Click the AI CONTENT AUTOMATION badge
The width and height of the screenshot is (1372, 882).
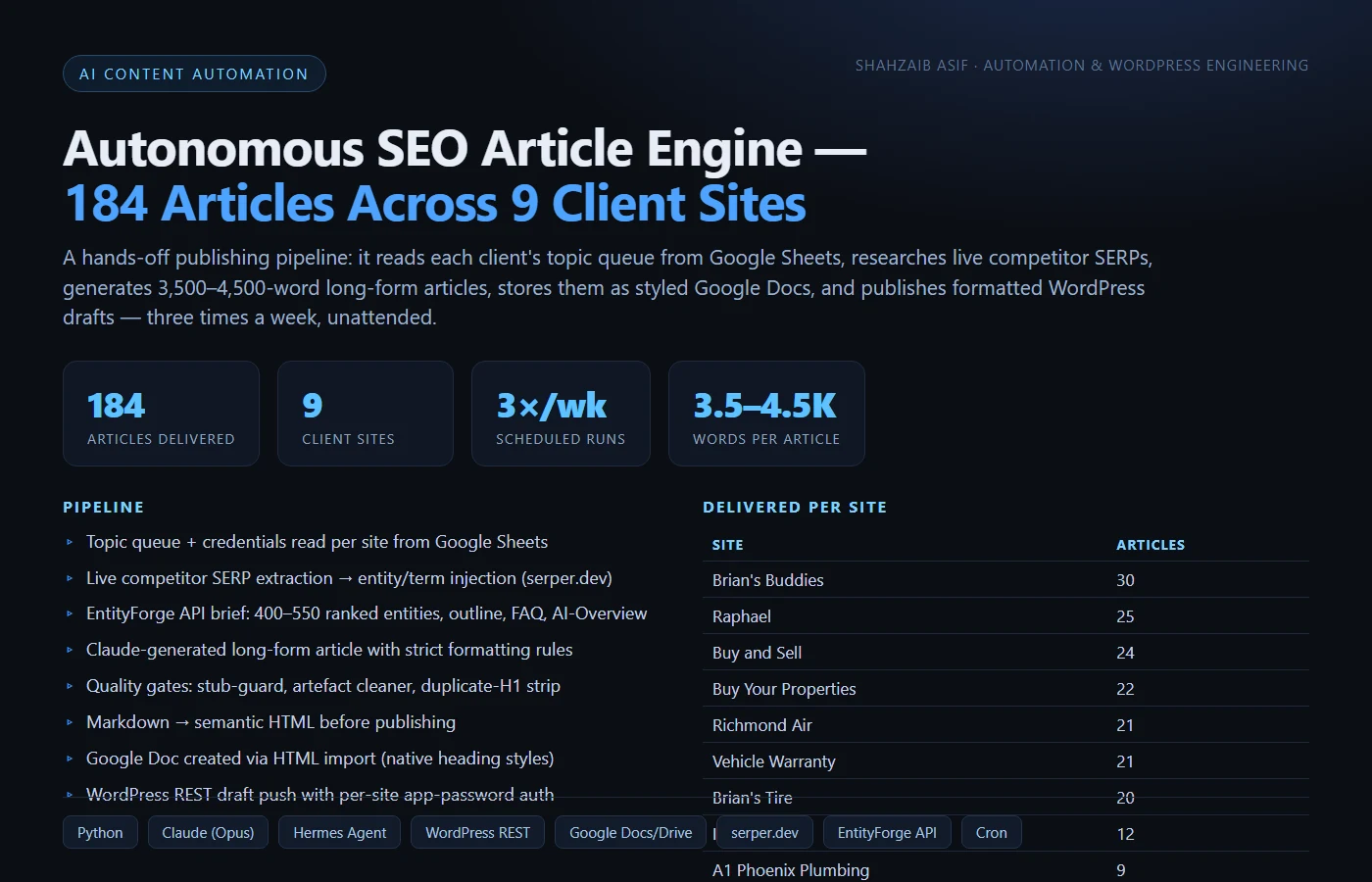pyautogui.click(x=194, y=73)
